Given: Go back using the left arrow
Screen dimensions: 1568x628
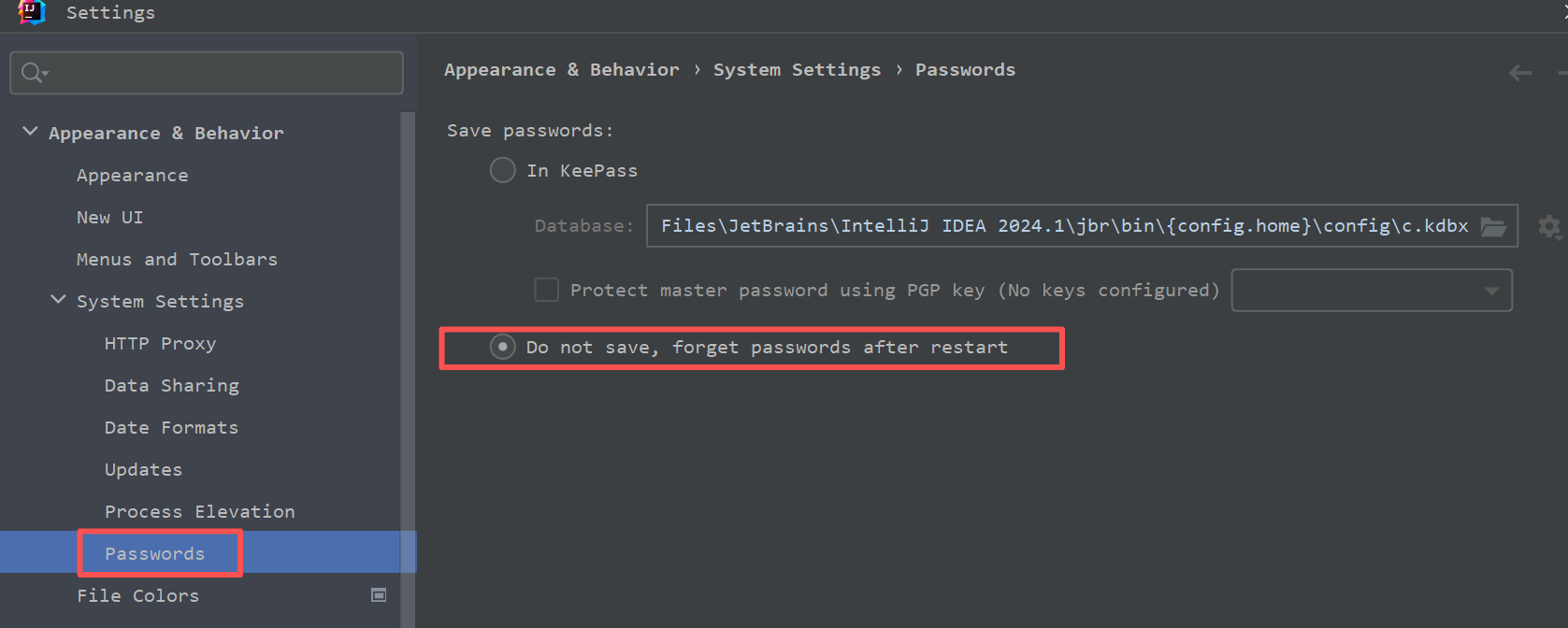Looking at the screenshot, I should 1520,73.
